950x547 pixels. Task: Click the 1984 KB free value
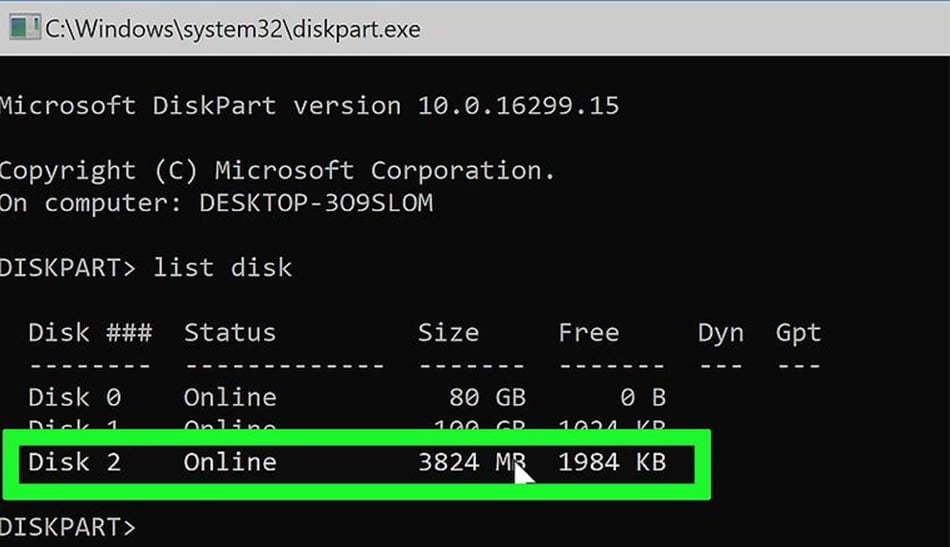pyautogui.click(x=612, y=463)
